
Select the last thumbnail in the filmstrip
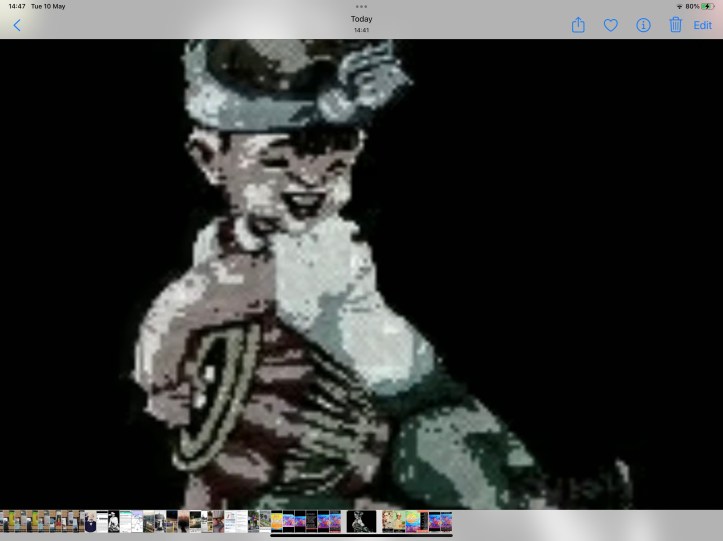click(447, 521)
